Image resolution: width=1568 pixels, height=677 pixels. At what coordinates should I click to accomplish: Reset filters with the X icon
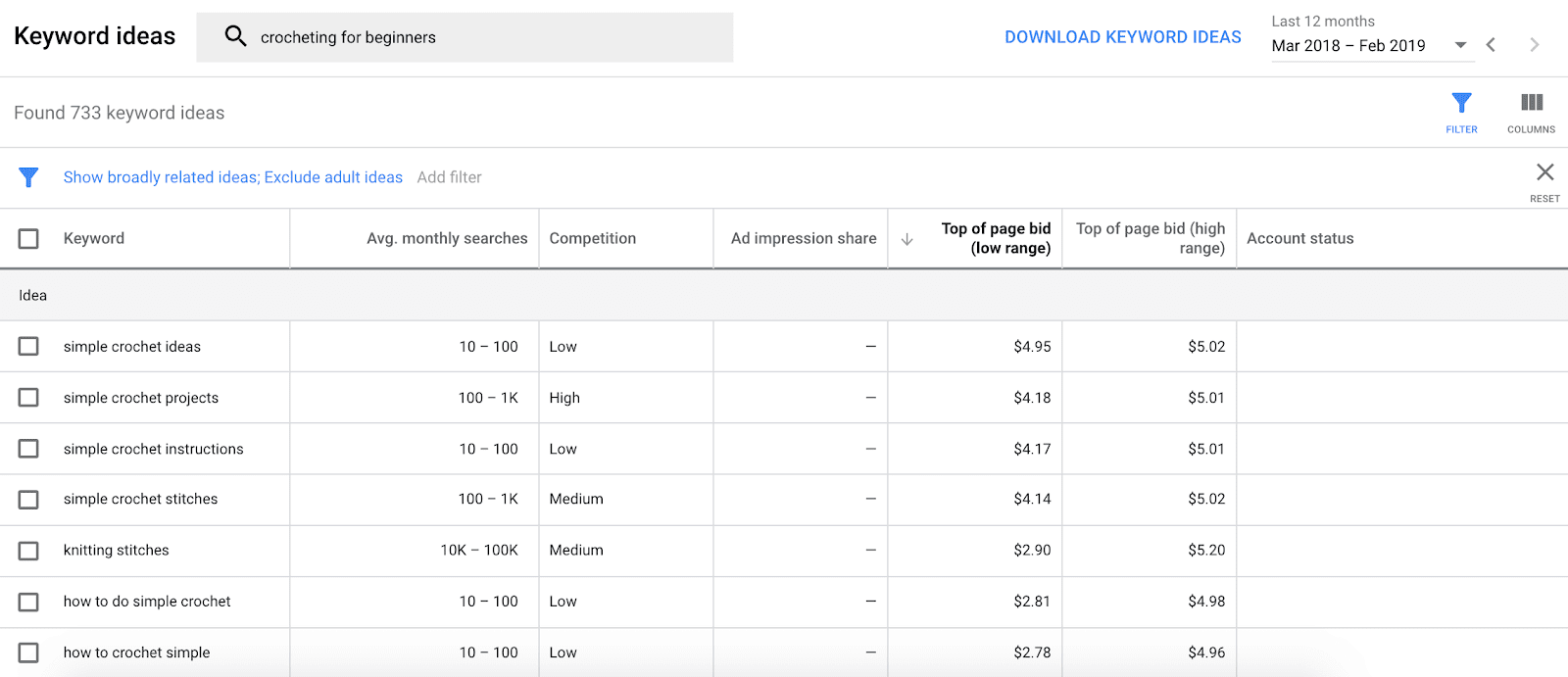point(1544,173)
